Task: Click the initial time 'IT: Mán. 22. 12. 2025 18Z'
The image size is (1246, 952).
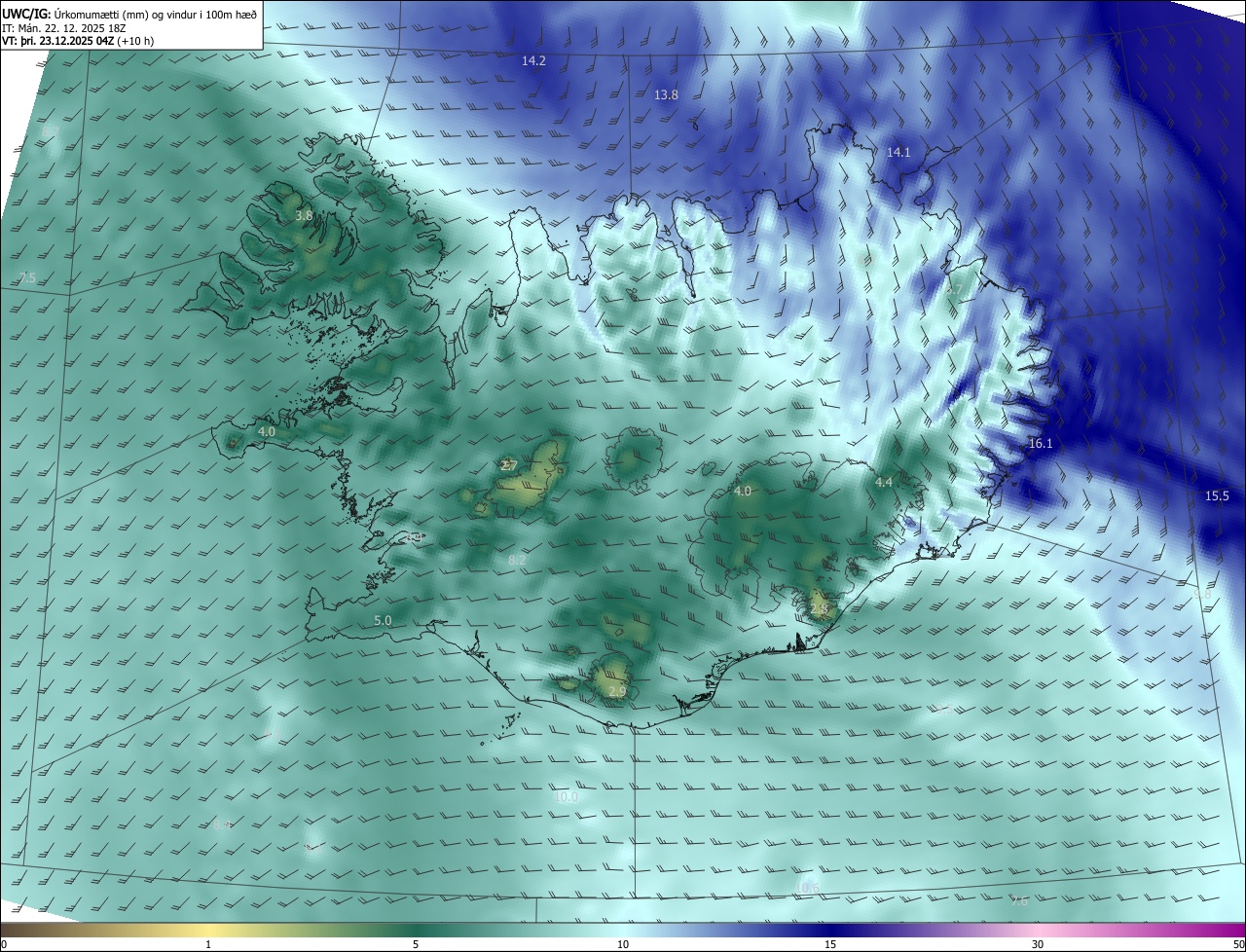Action: 64,27
